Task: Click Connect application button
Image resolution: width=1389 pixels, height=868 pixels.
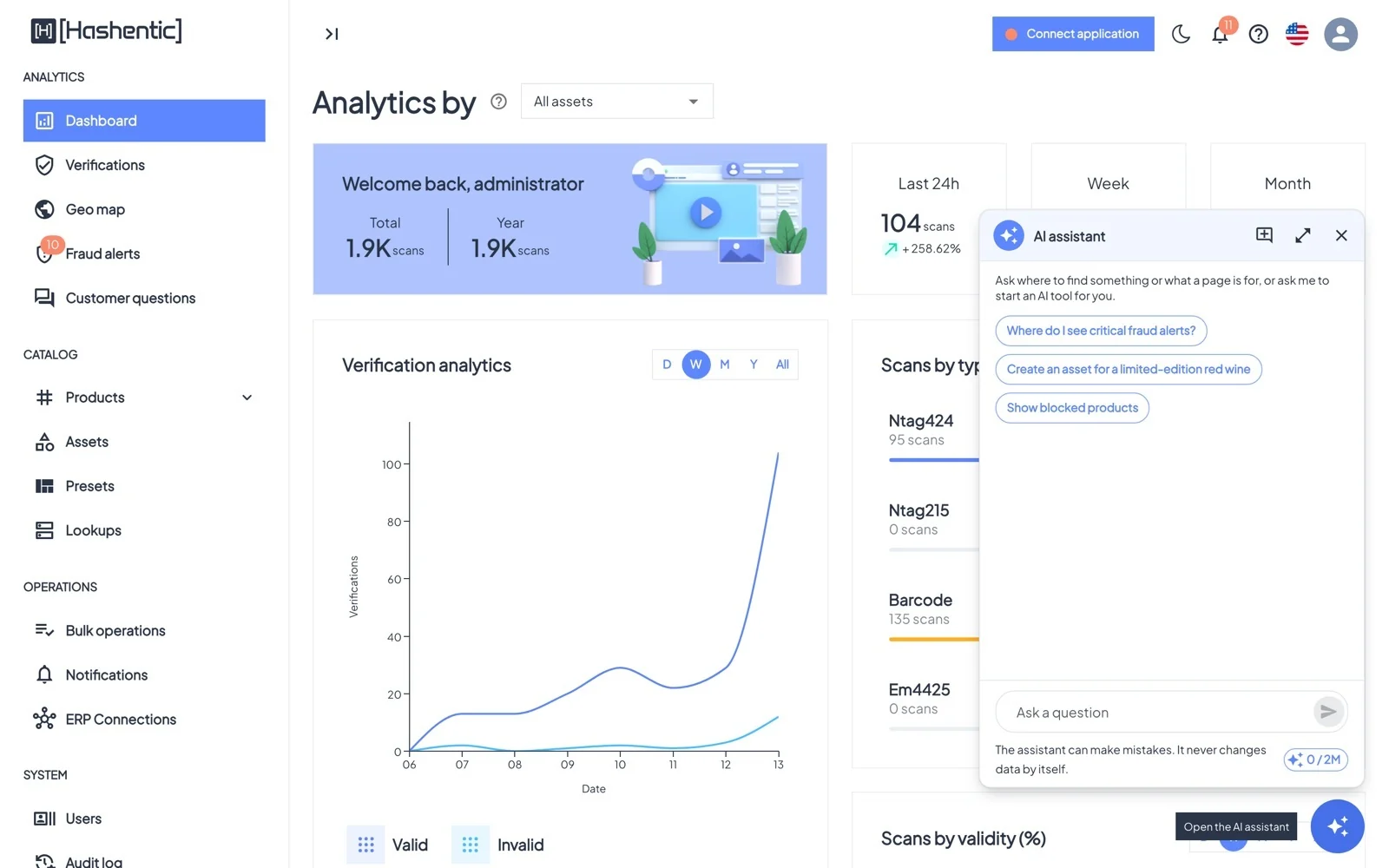Action: pos(1073,34)
